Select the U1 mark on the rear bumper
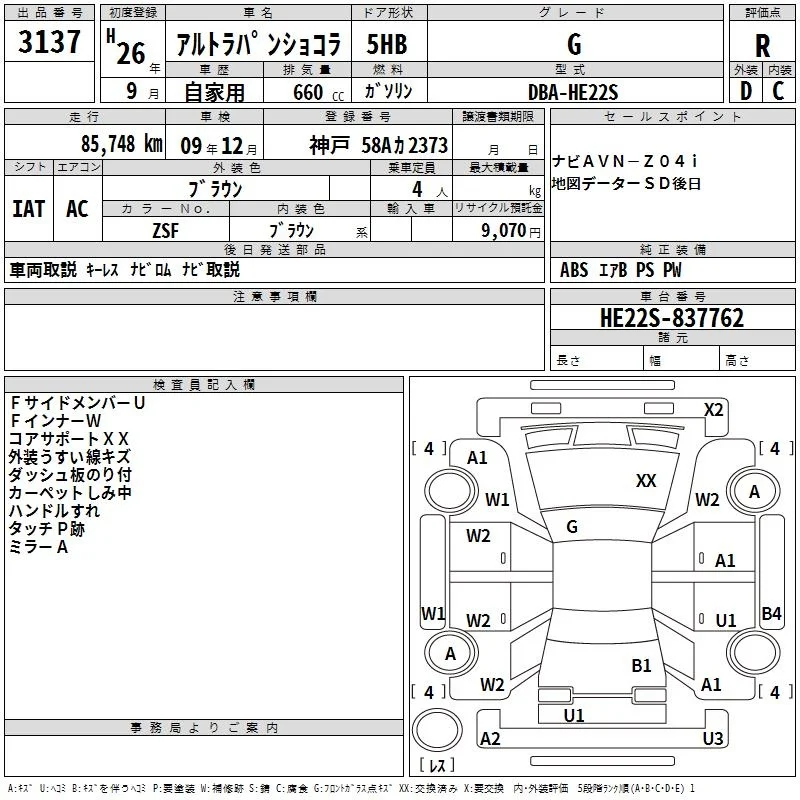Viewport: 800px width, 800px height. [x=574, y=715]
